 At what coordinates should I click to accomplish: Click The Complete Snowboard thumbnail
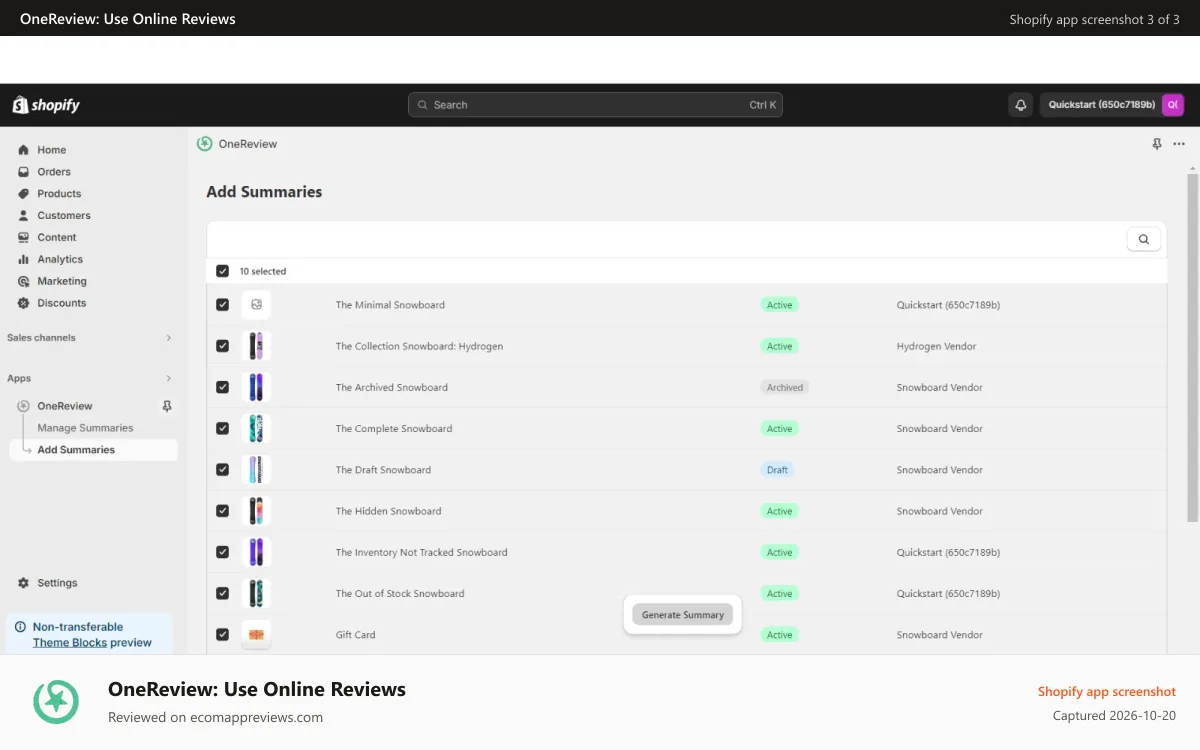[257, 429]
